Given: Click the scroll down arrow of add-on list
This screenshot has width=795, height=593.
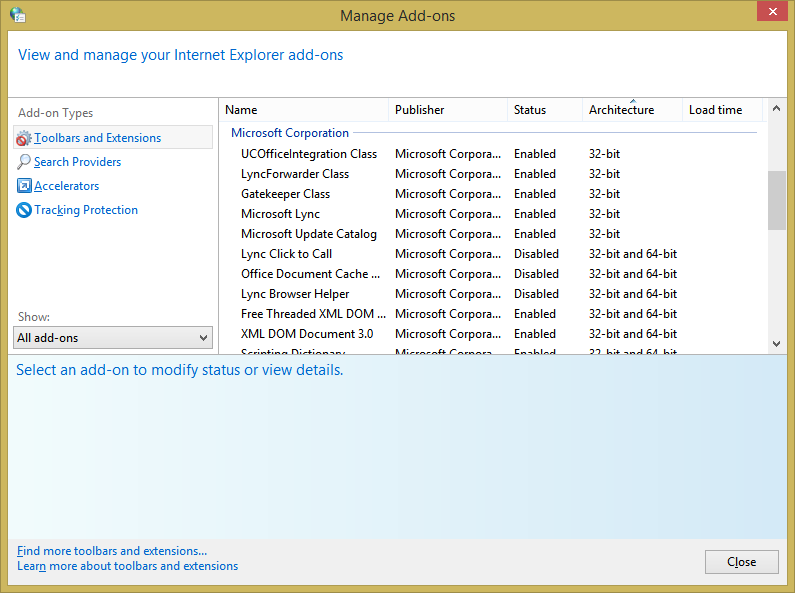Looking at the screenshot, I should (x=776, y=344).
